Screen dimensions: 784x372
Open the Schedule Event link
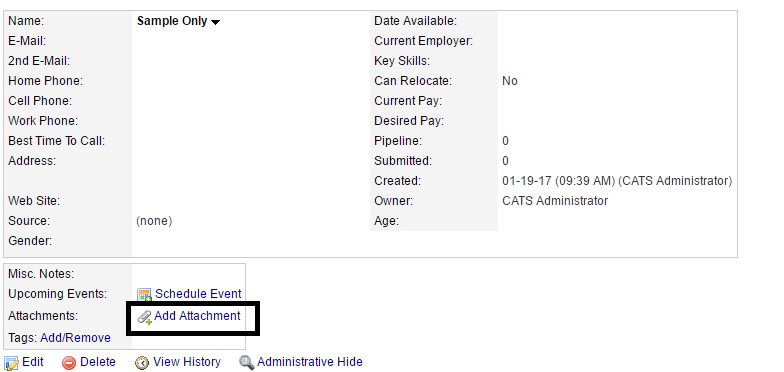tap(198, 294)
